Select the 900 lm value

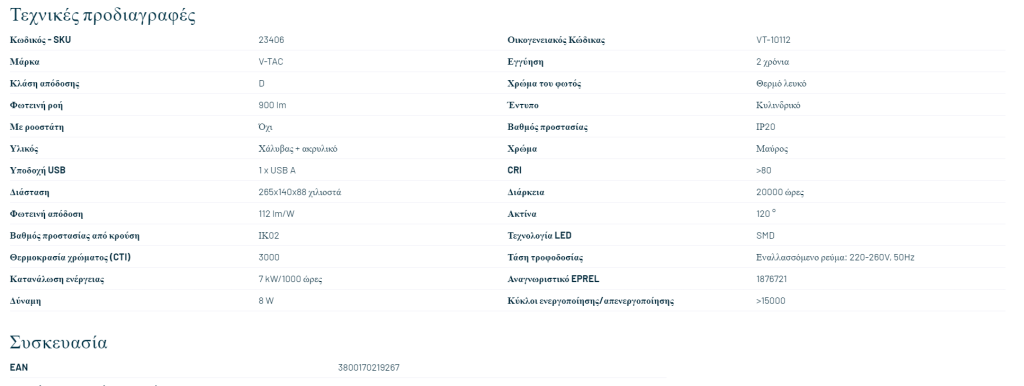click(x=272, y=105)
